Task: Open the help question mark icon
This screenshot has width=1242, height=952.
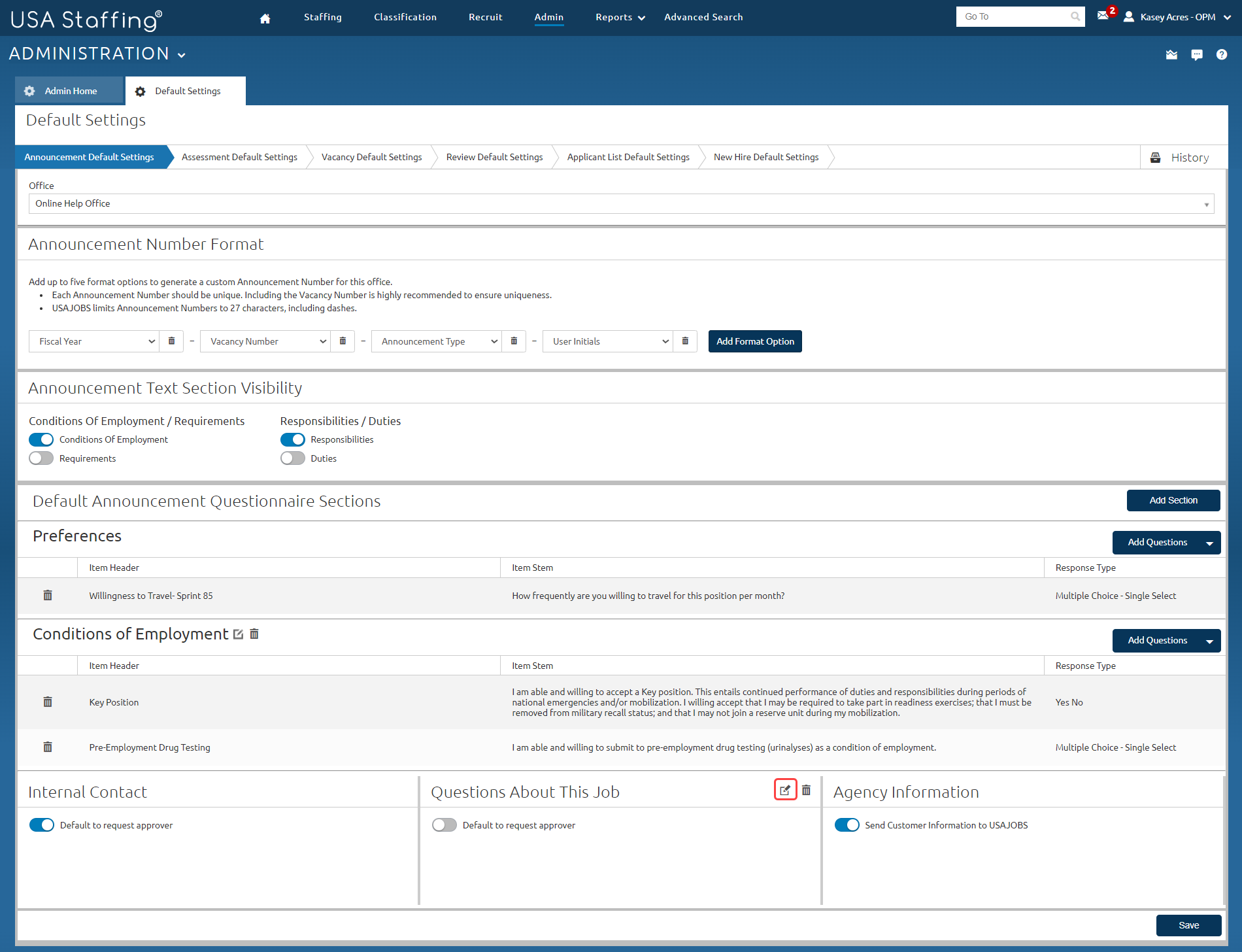Action: (1222, 55)
